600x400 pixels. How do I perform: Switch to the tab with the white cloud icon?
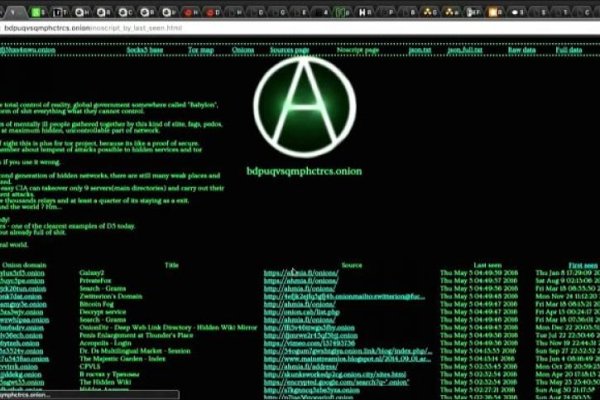click(x=517, y=13)
